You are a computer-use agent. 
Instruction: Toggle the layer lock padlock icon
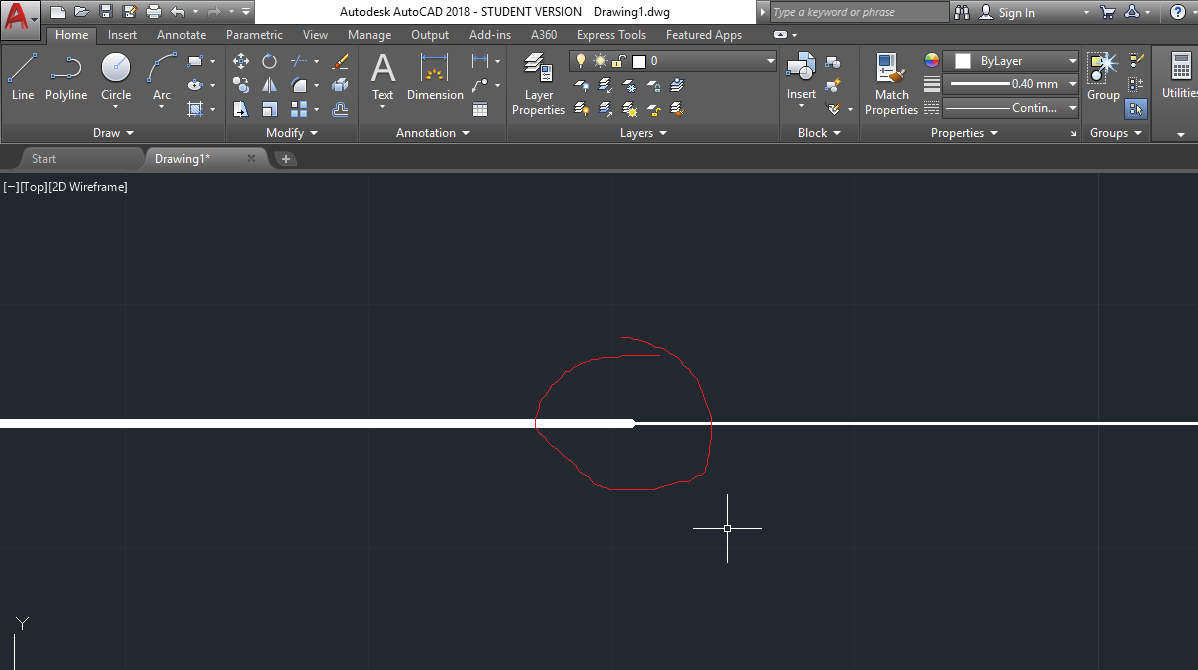617,61
